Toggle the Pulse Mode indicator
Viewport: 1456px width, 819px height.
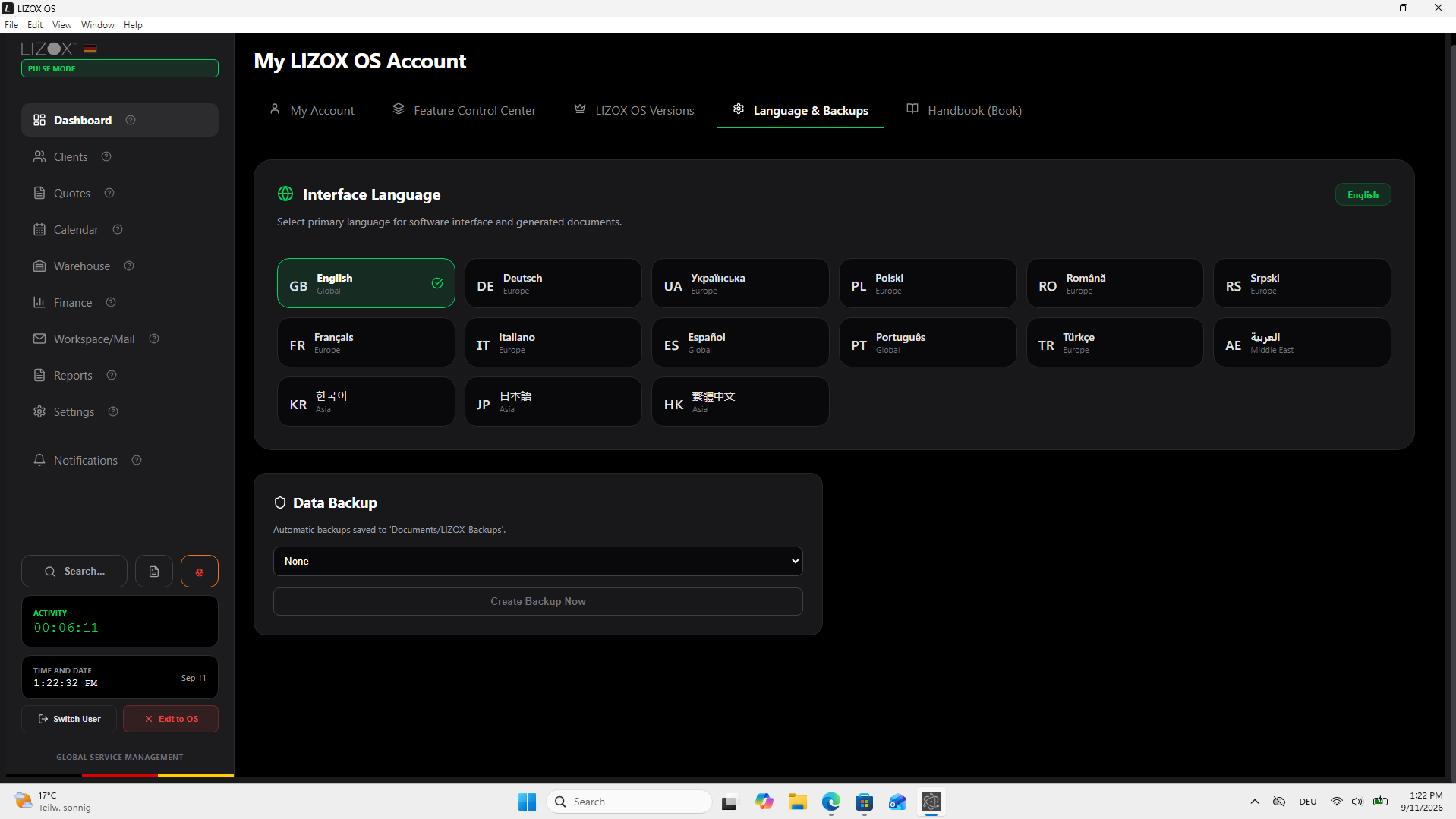click(120, 68)
